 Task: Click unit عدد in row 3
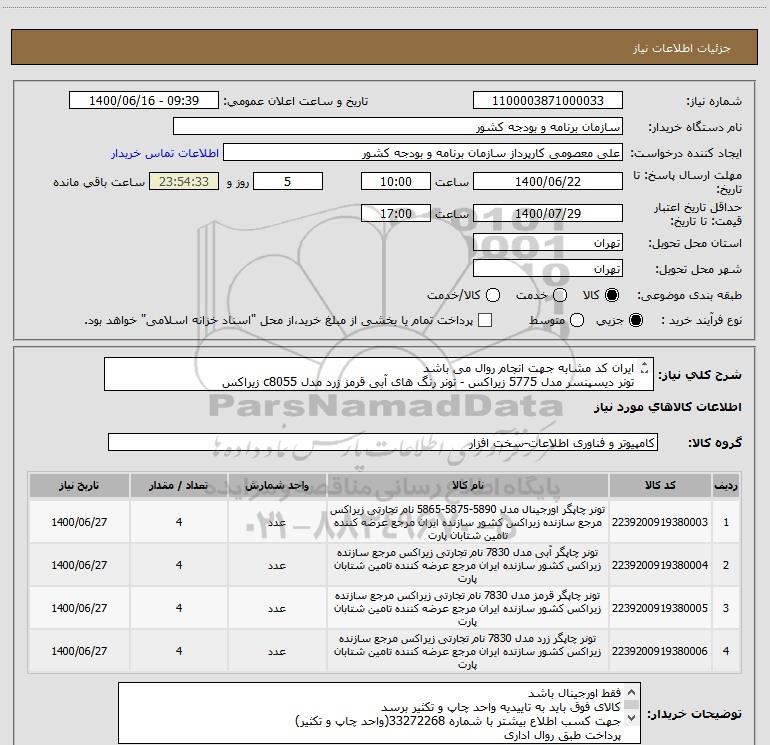tap(277, 608)
